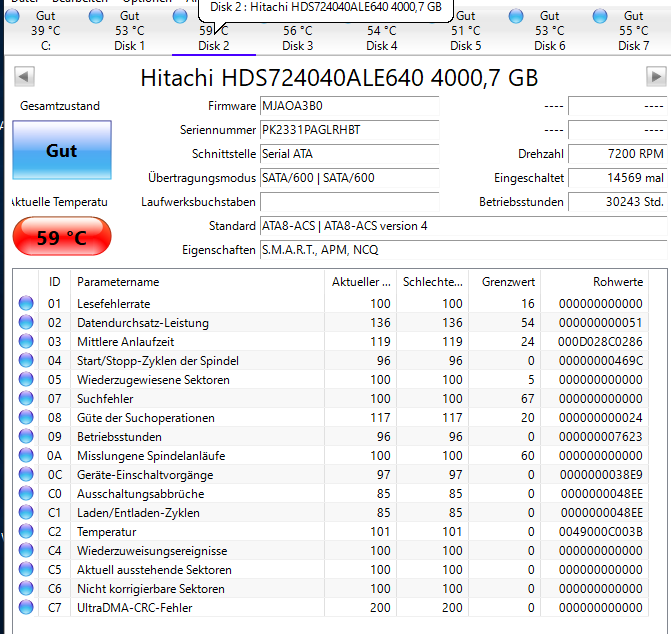671x634 pixels.
Task: Click the empty Laufwerksbuchstaben field
Action: pyautogui.click(x=350, y=202)
